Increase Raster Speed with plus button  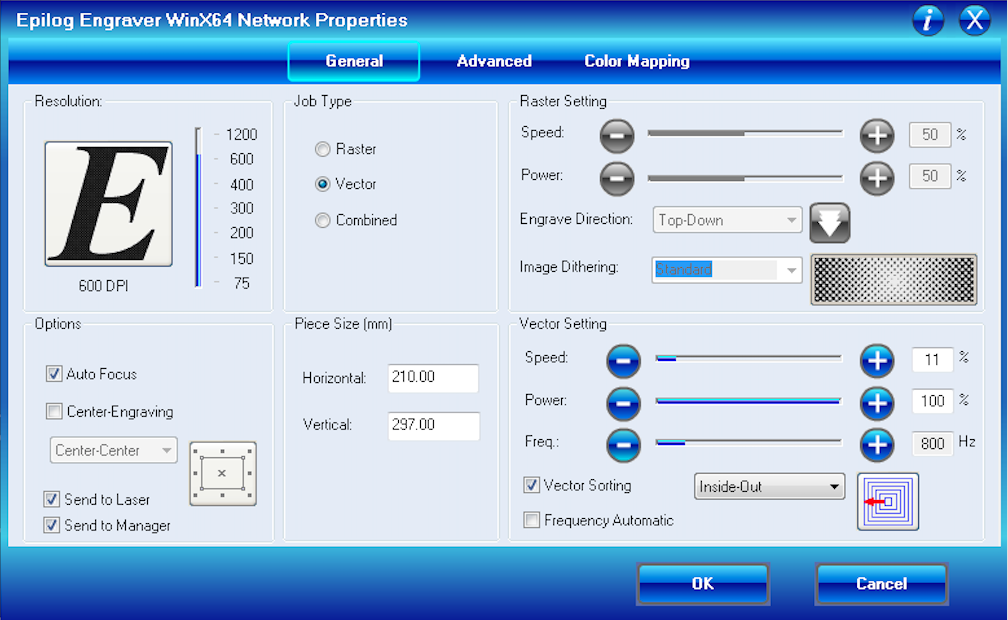pos(877,136)
